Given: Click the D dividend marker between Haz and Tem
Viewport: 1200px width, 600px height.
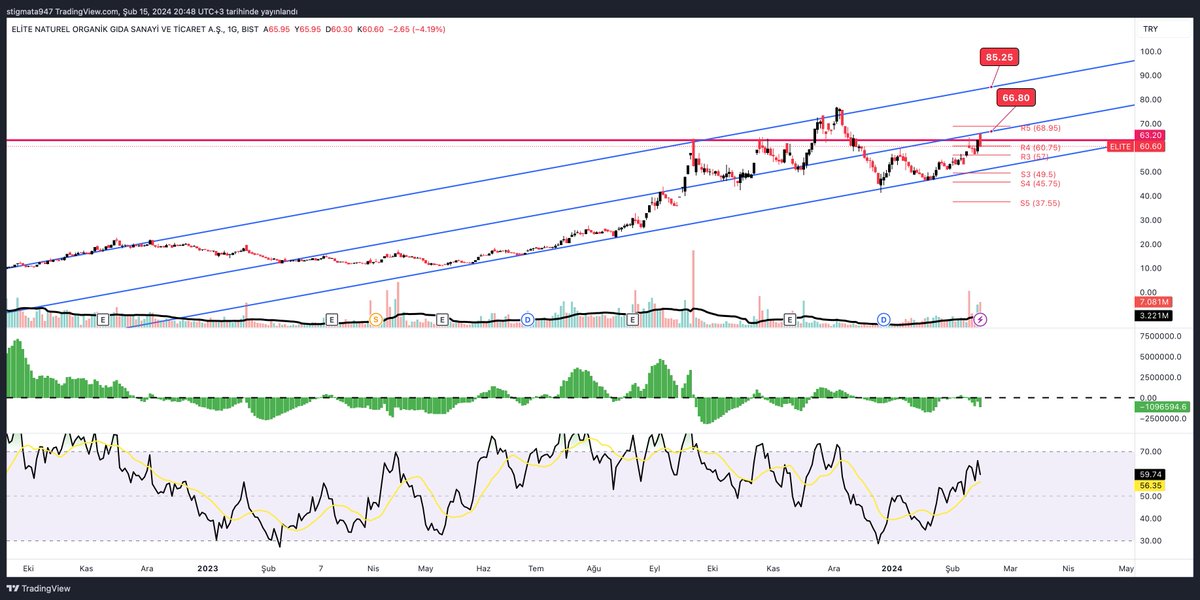Looking at the screenshot, I should 527,319.
